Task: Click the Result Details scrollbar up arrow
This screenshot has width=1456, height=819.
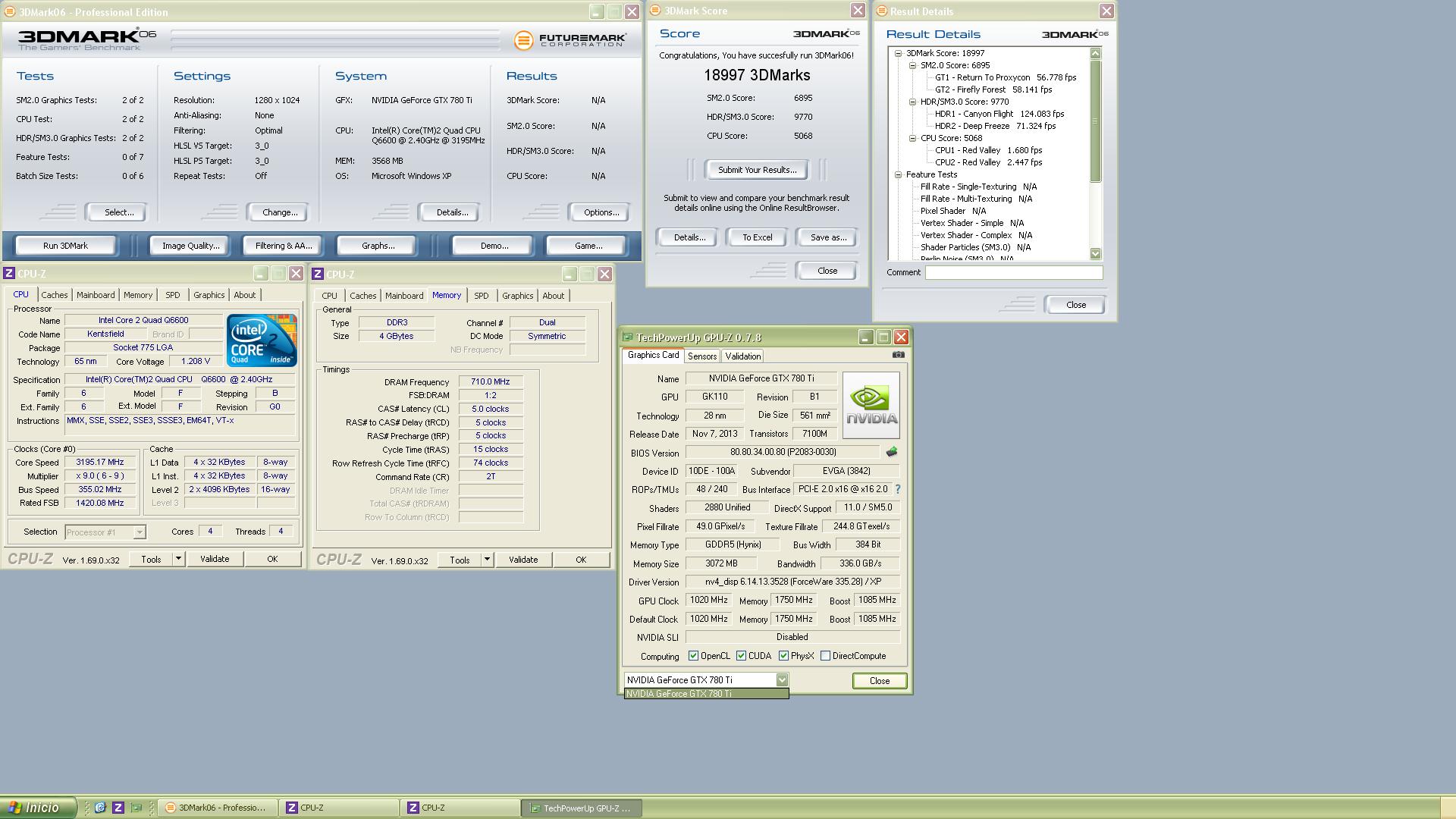Action: click(1095, 53)
